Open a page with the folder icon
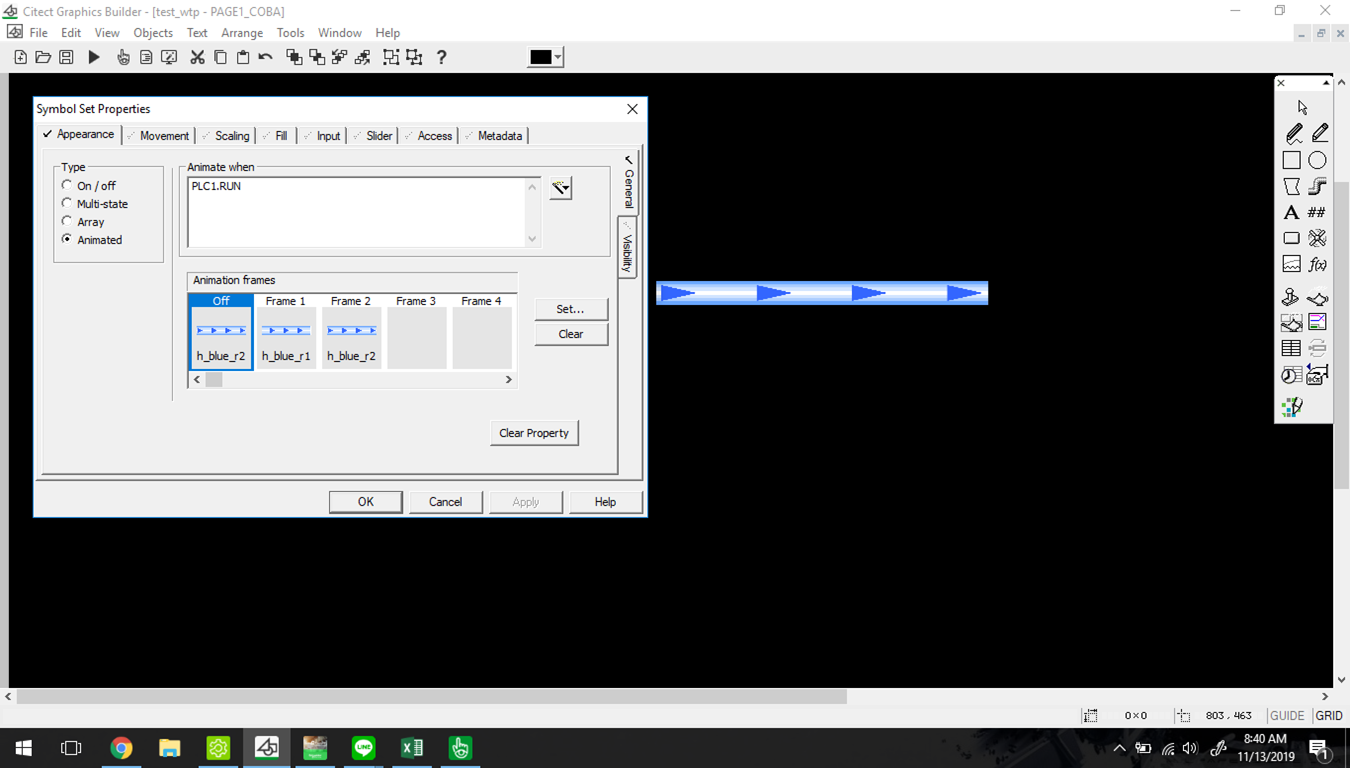 click(43, 58)
